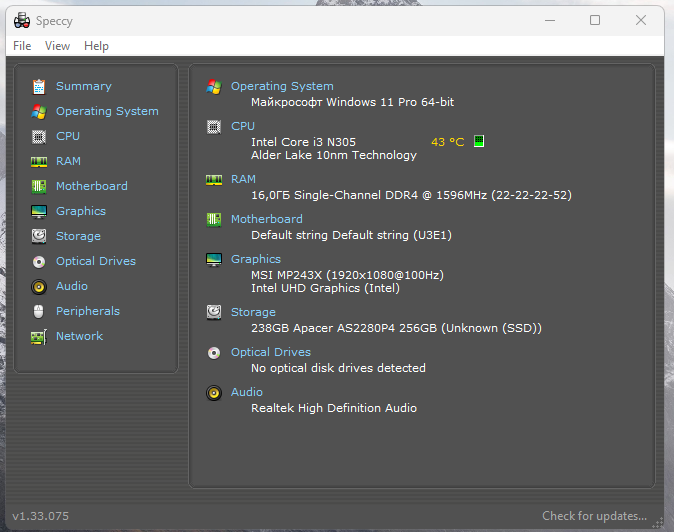The width and height of the screenshot is (674, 532).
Task: Click the Summary clipboard icon in sidebar
Action: pos(39,86)
